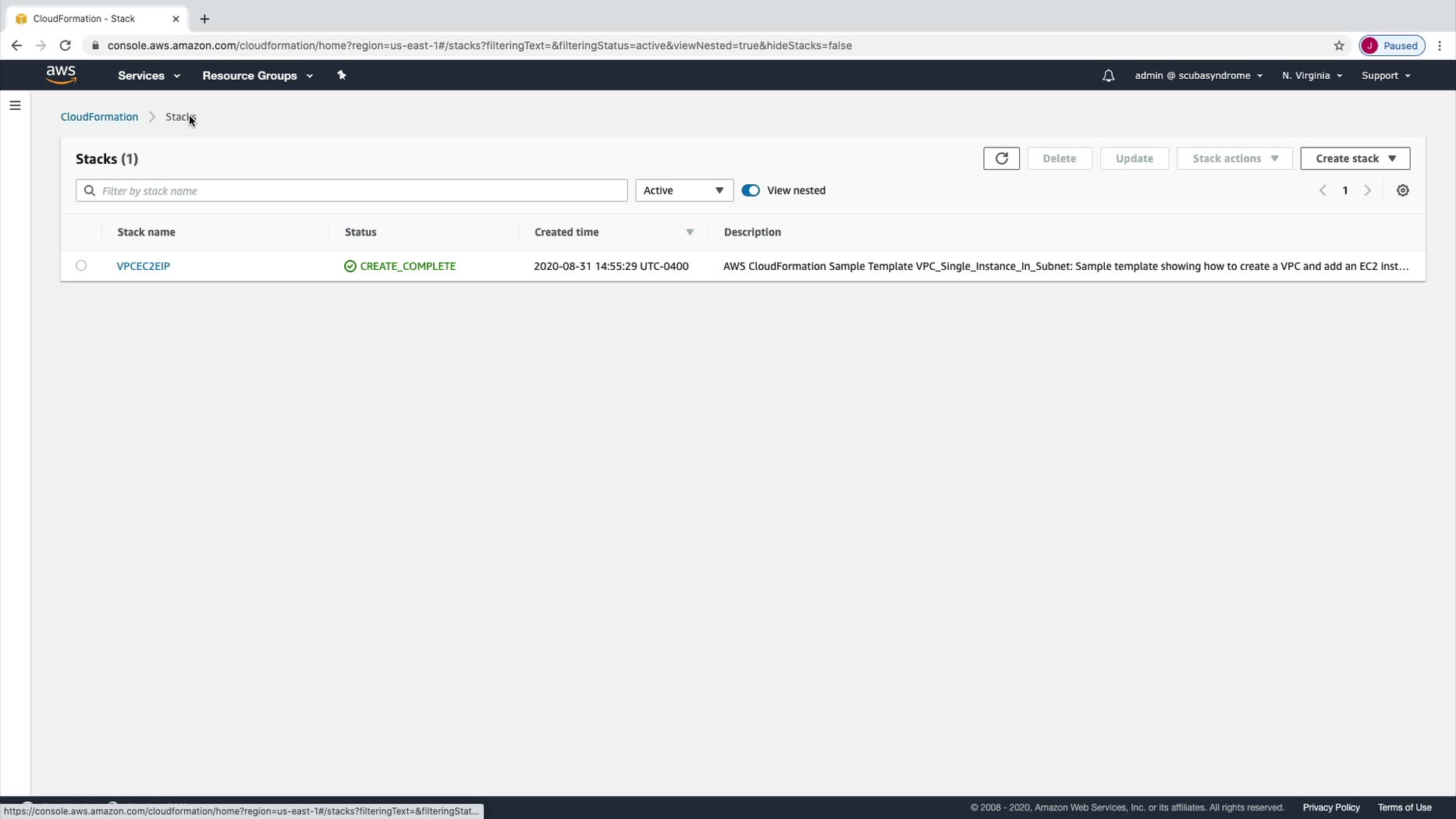Open the Terms of Use link

coord(1405,807)
